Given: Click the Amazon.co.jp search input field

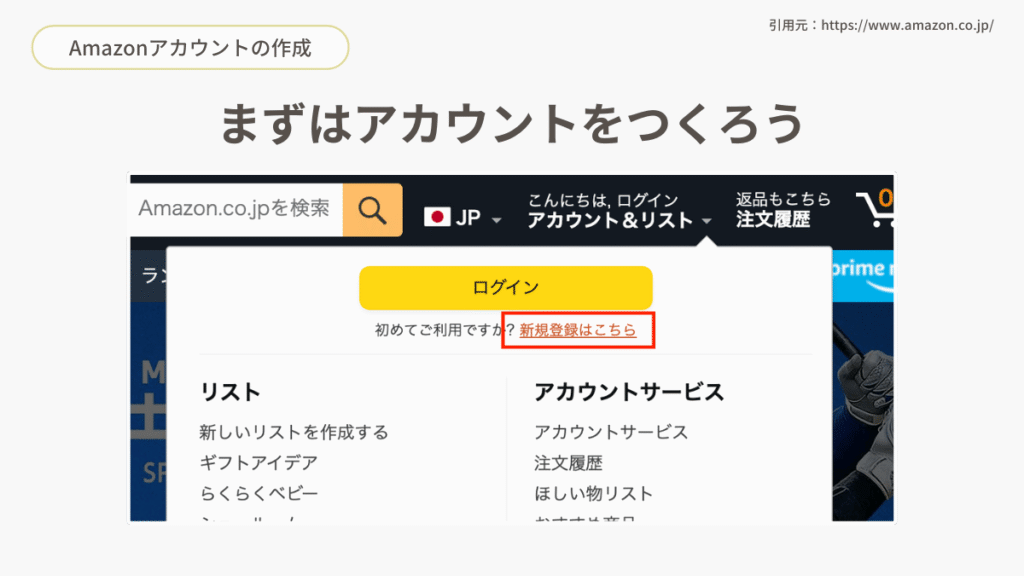Looking at the screenshot, I should click(236, 210).
